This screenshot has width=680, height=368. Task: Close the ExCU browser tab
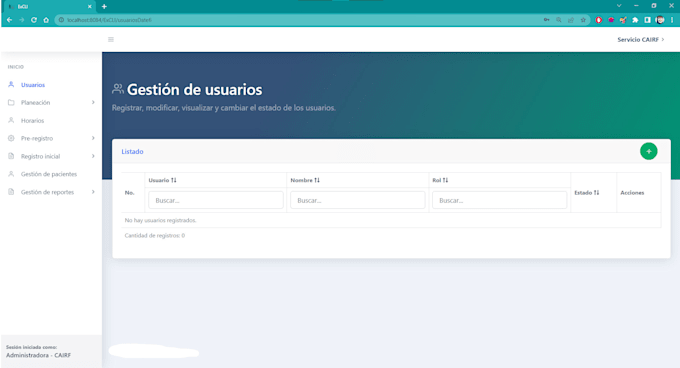click(x=90, y=7)
